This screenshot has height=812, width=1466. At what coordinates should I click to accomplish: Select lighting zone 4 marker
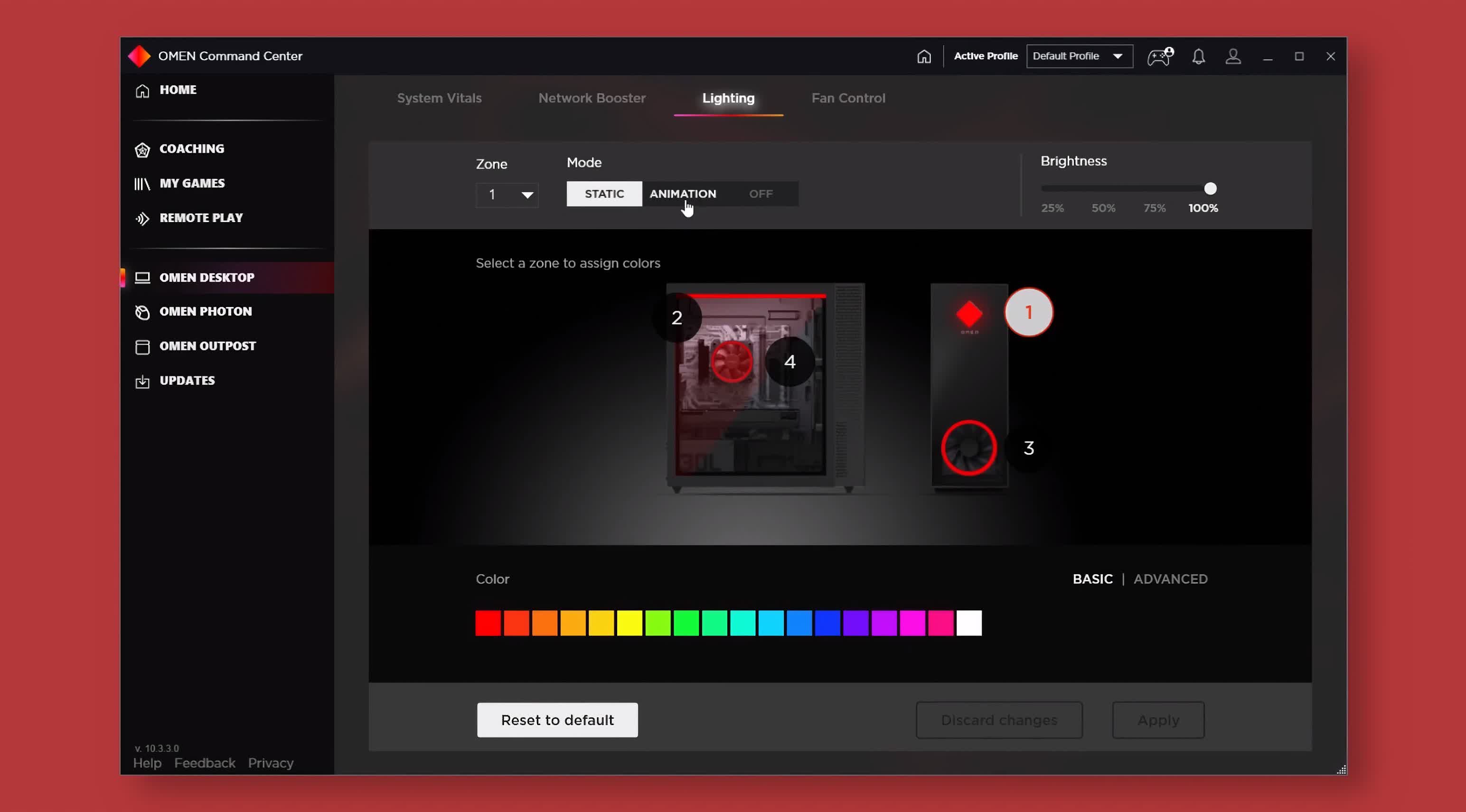789,361
